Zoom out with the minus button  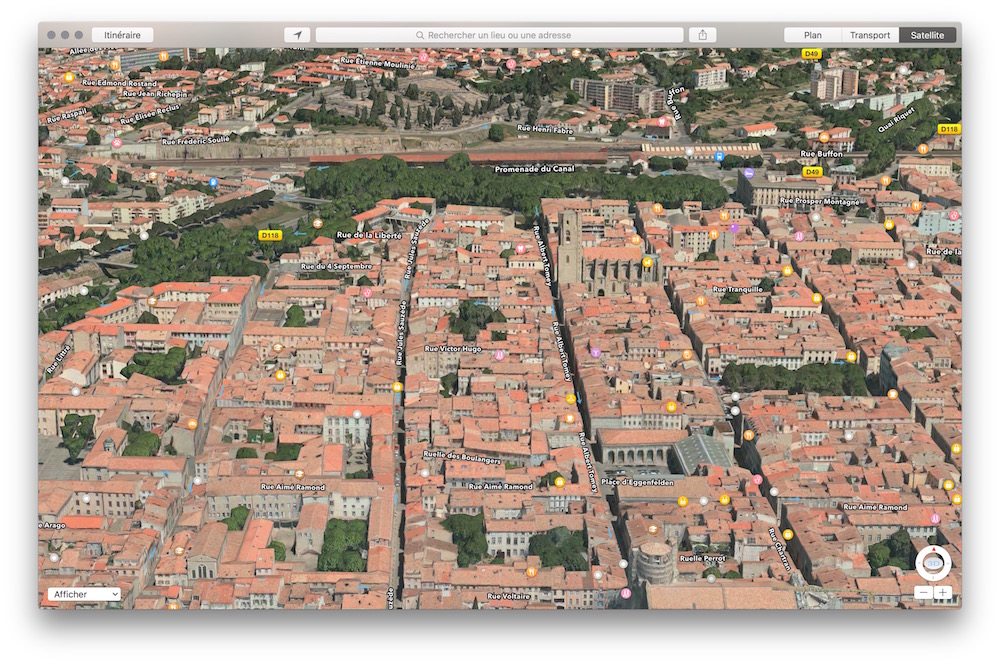(923, 593)
